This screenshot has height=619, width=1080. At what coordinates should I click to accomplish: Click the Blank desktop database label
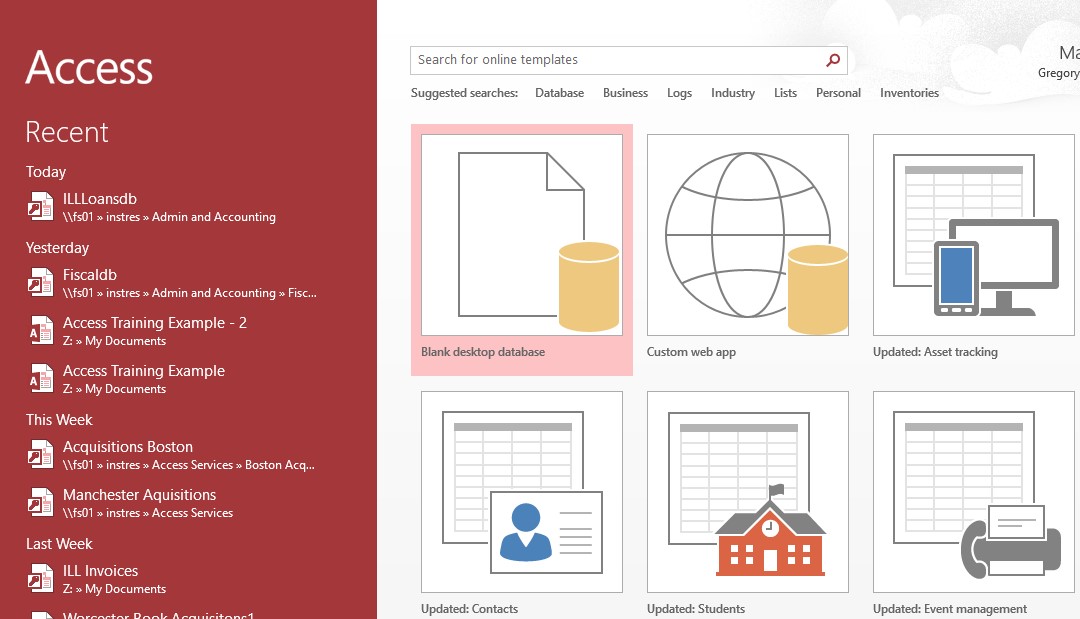pyautogui.click(x=483, y=352)
